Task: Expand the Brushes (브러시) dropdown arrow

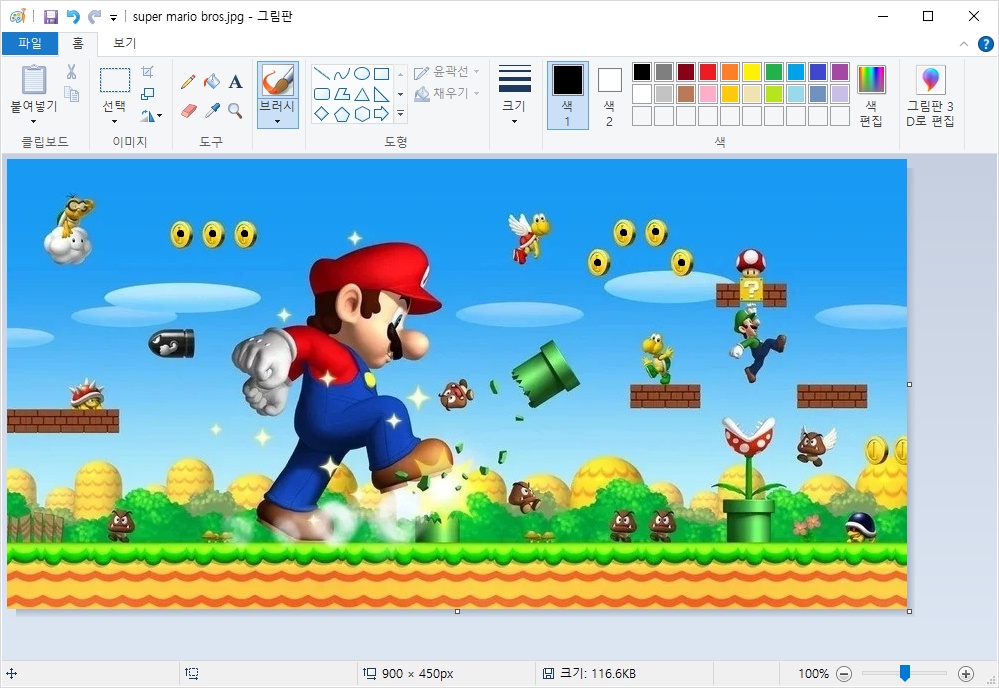Action: tap(278, 121)
